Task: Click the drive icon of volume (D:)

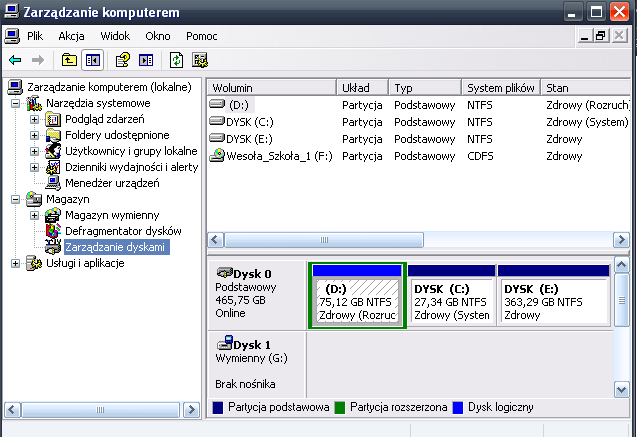Action: click(x=217, y=104)
